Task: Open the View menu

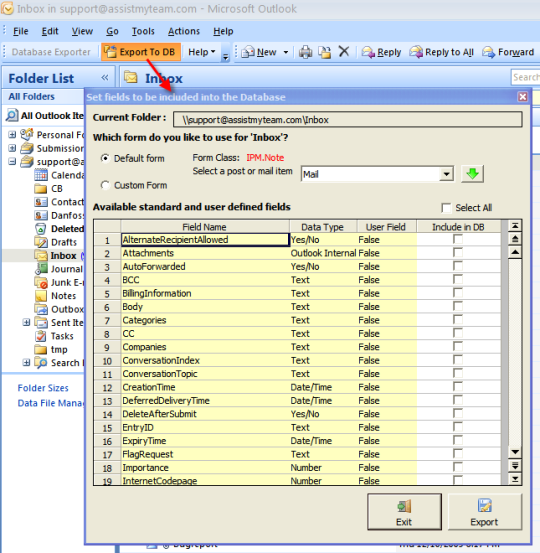Action: tap(82, 31)
